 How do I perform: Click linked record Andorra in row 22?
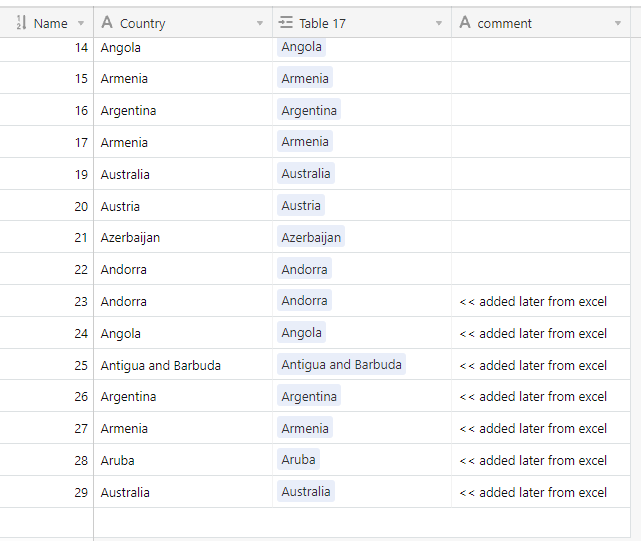coord(304,269)
